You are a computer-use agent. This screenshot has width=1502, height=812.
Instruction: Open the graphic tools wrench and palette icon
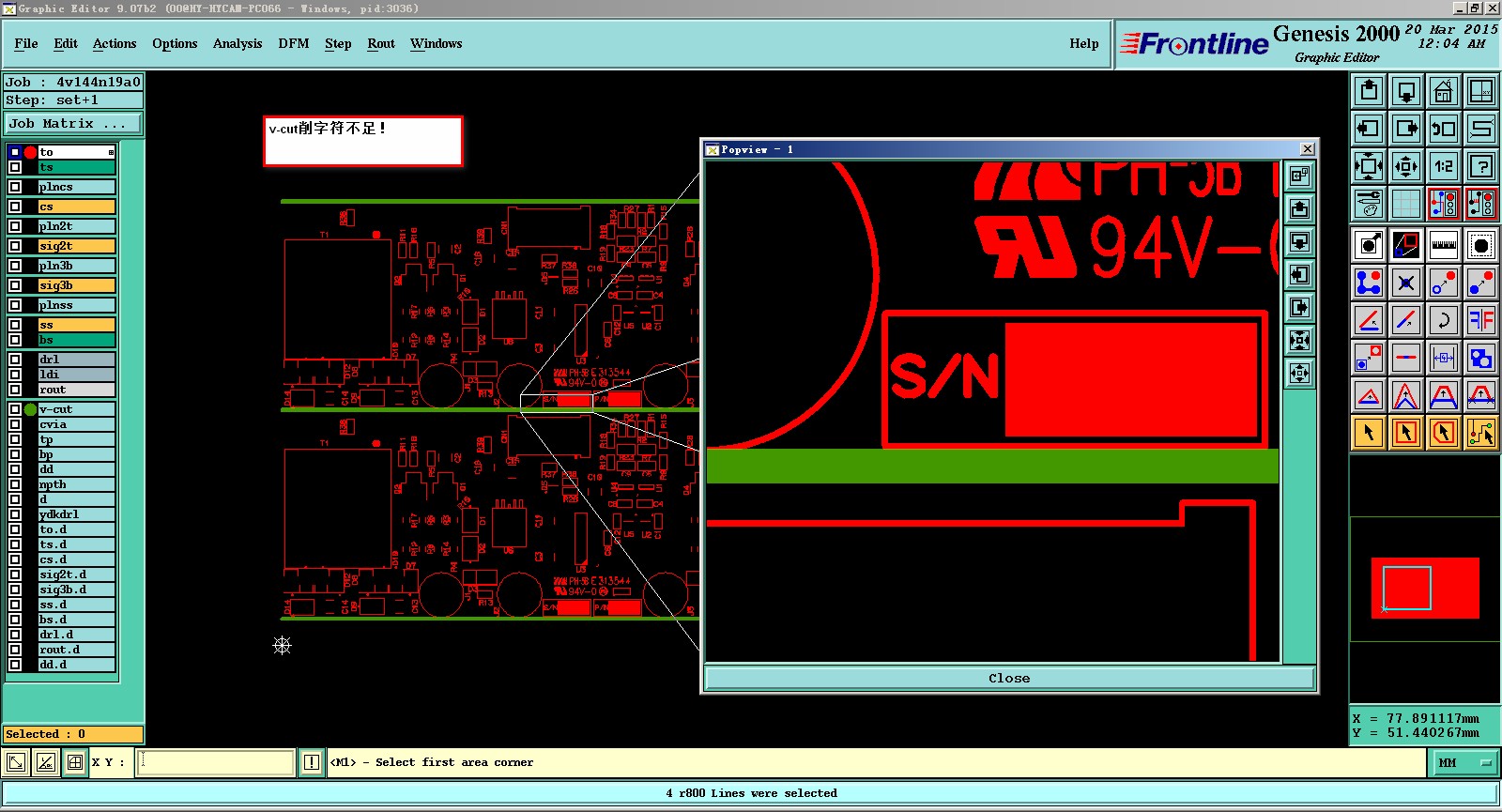pos(1369,203)
